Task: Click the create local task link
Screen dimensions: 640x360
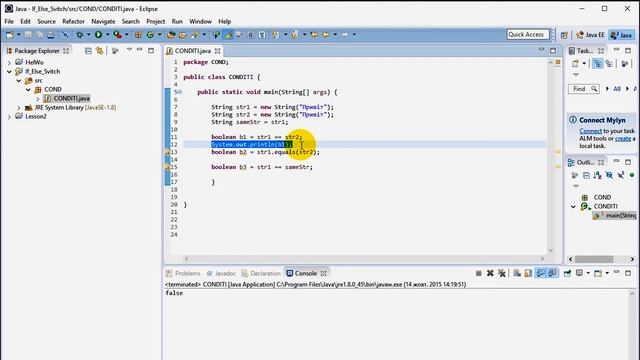Action: pyautogui.click(x=623, y=138)
